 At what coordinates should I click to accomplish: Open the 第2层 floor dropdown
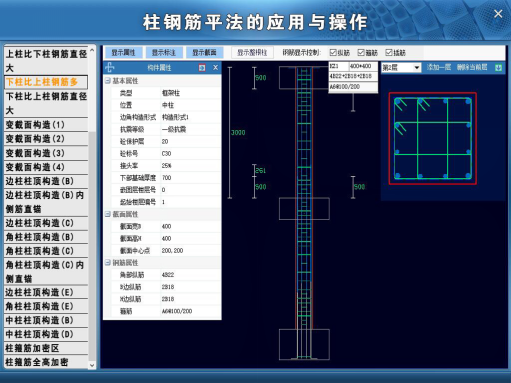coord(401,68)
